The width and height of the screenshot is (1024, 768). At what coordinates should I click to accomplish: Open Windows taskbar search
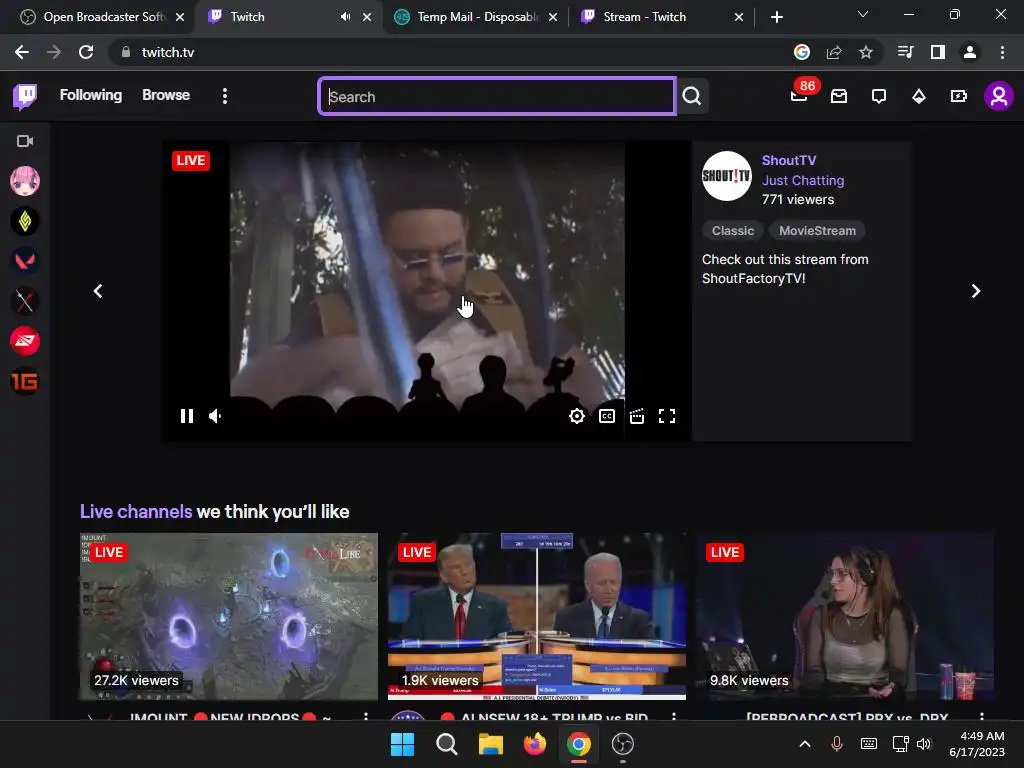[x=447, y=744]
